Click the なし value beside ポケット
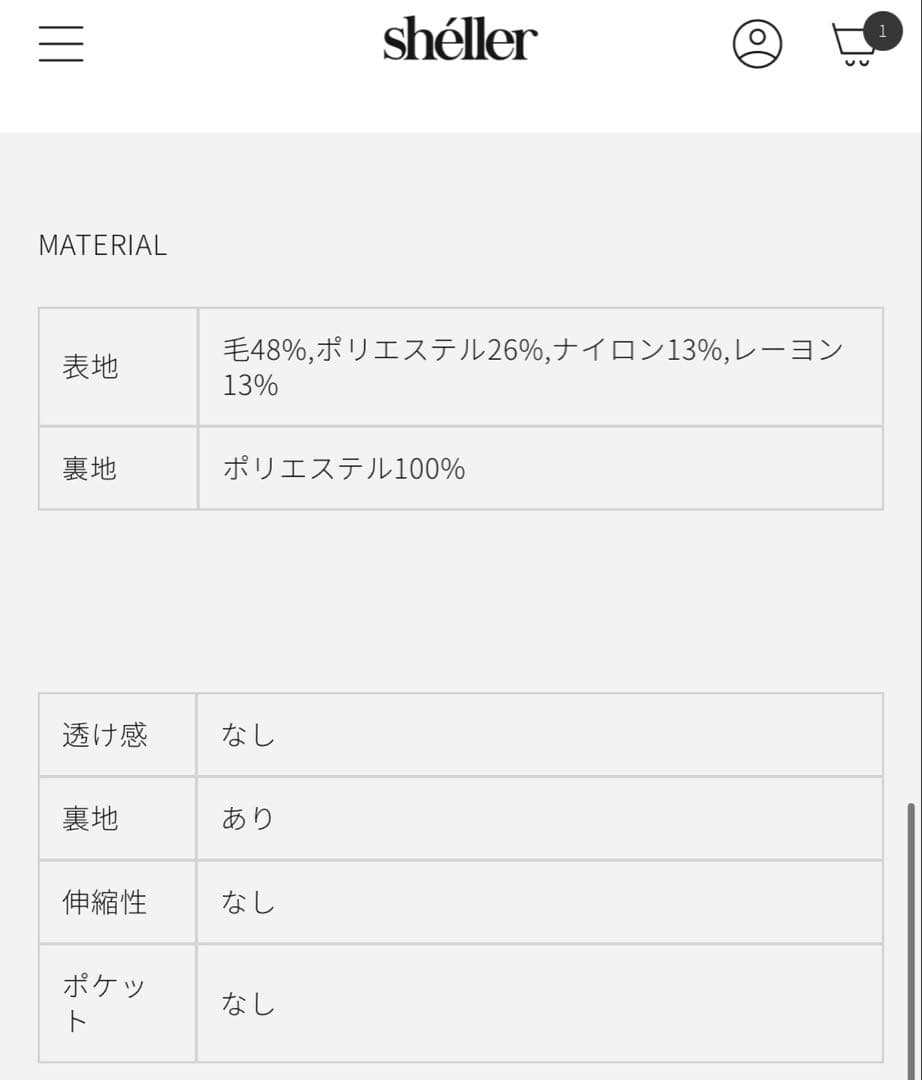 248,1003
